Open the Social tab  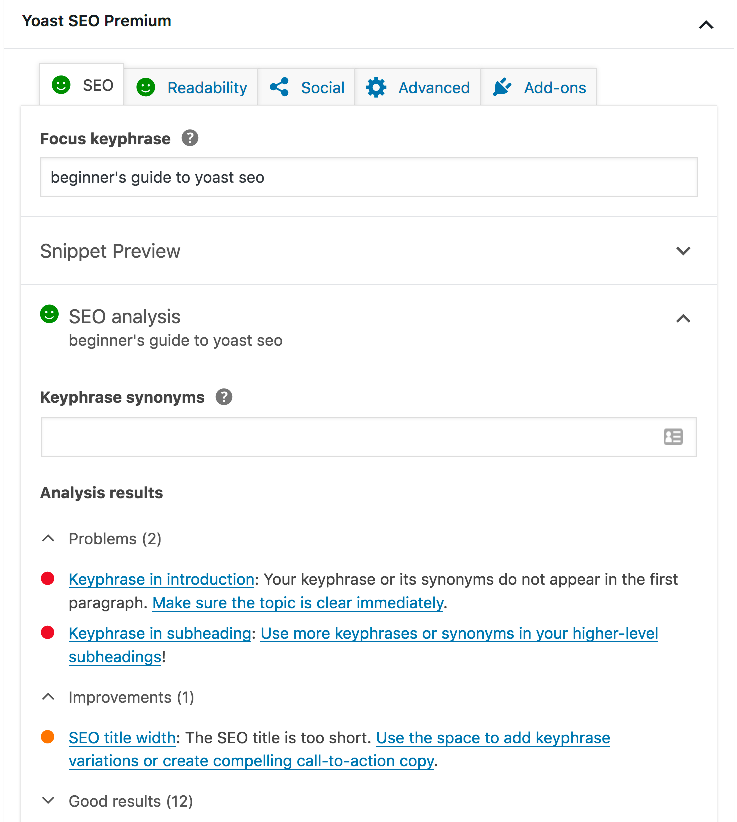click(x=308, y=87)
